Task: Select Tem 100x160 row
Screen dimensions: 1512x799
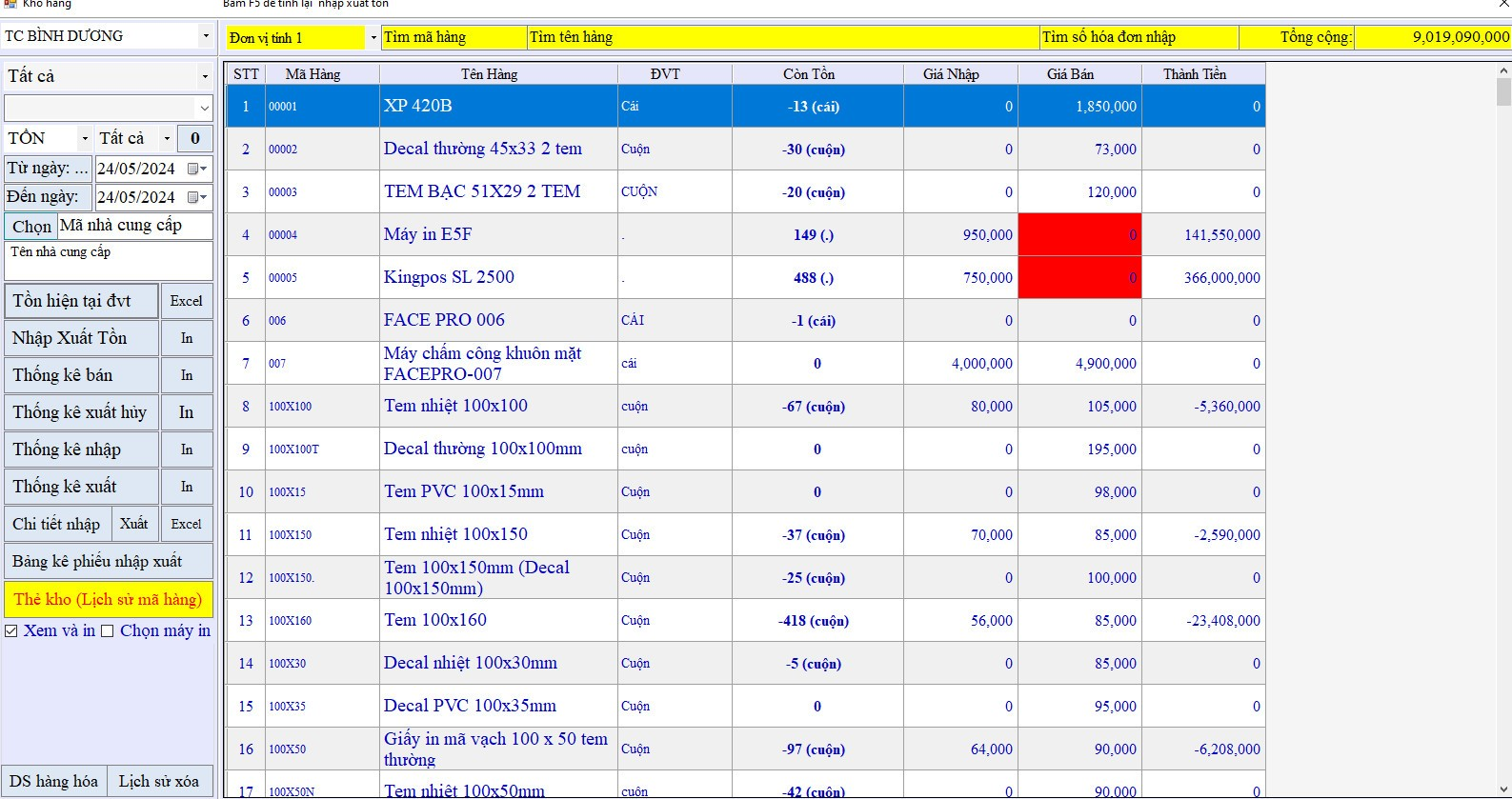Action: [746, 620]
